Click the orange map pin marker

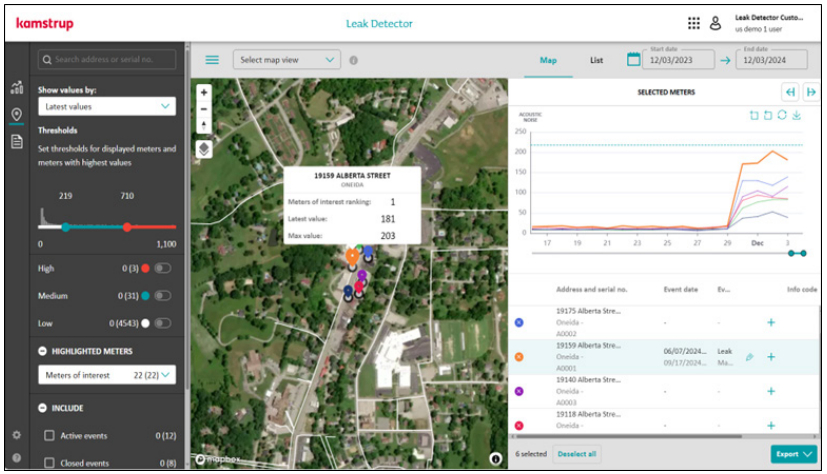pos(352,257)
